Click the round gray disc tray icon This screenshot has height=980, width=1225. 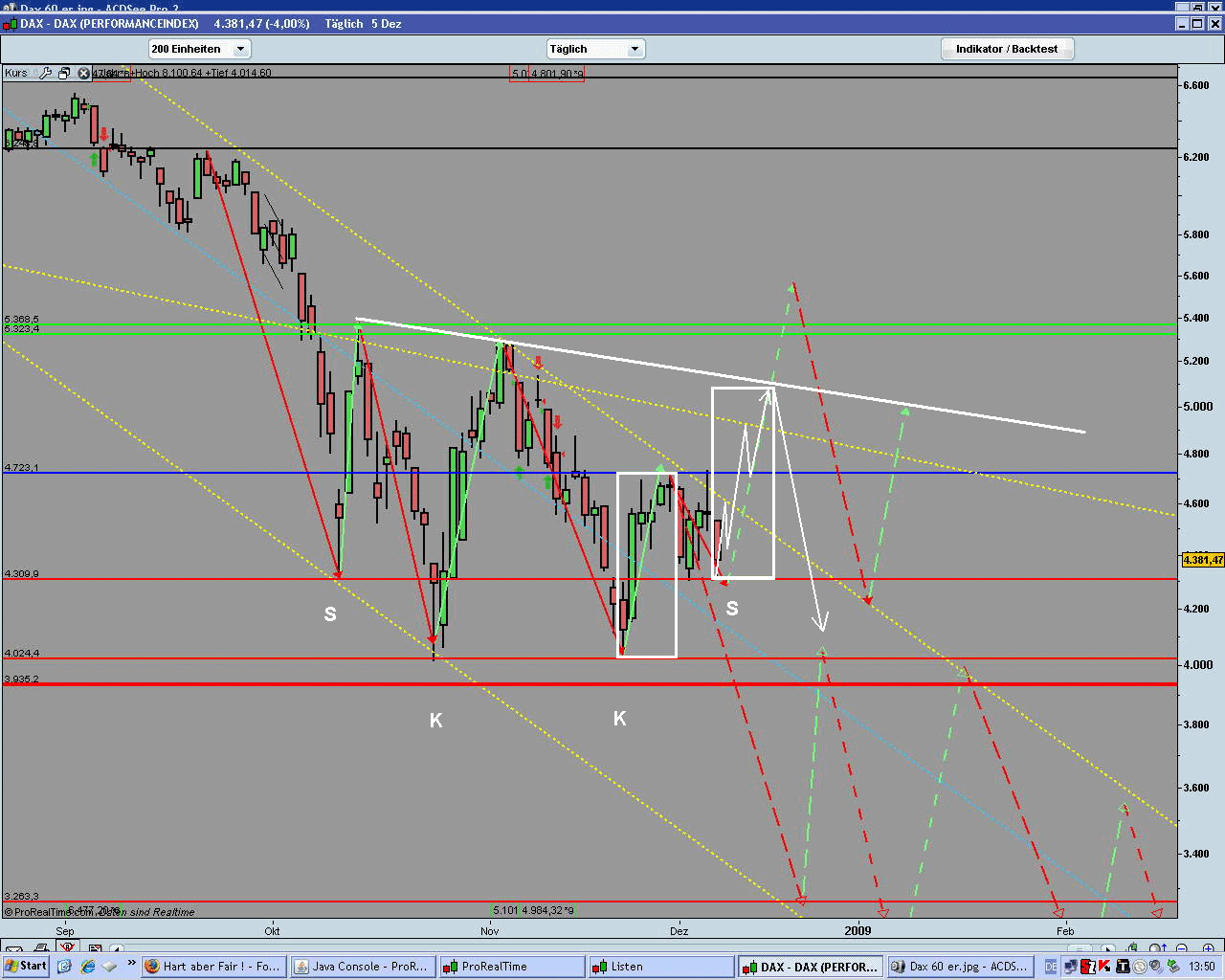1140,967
